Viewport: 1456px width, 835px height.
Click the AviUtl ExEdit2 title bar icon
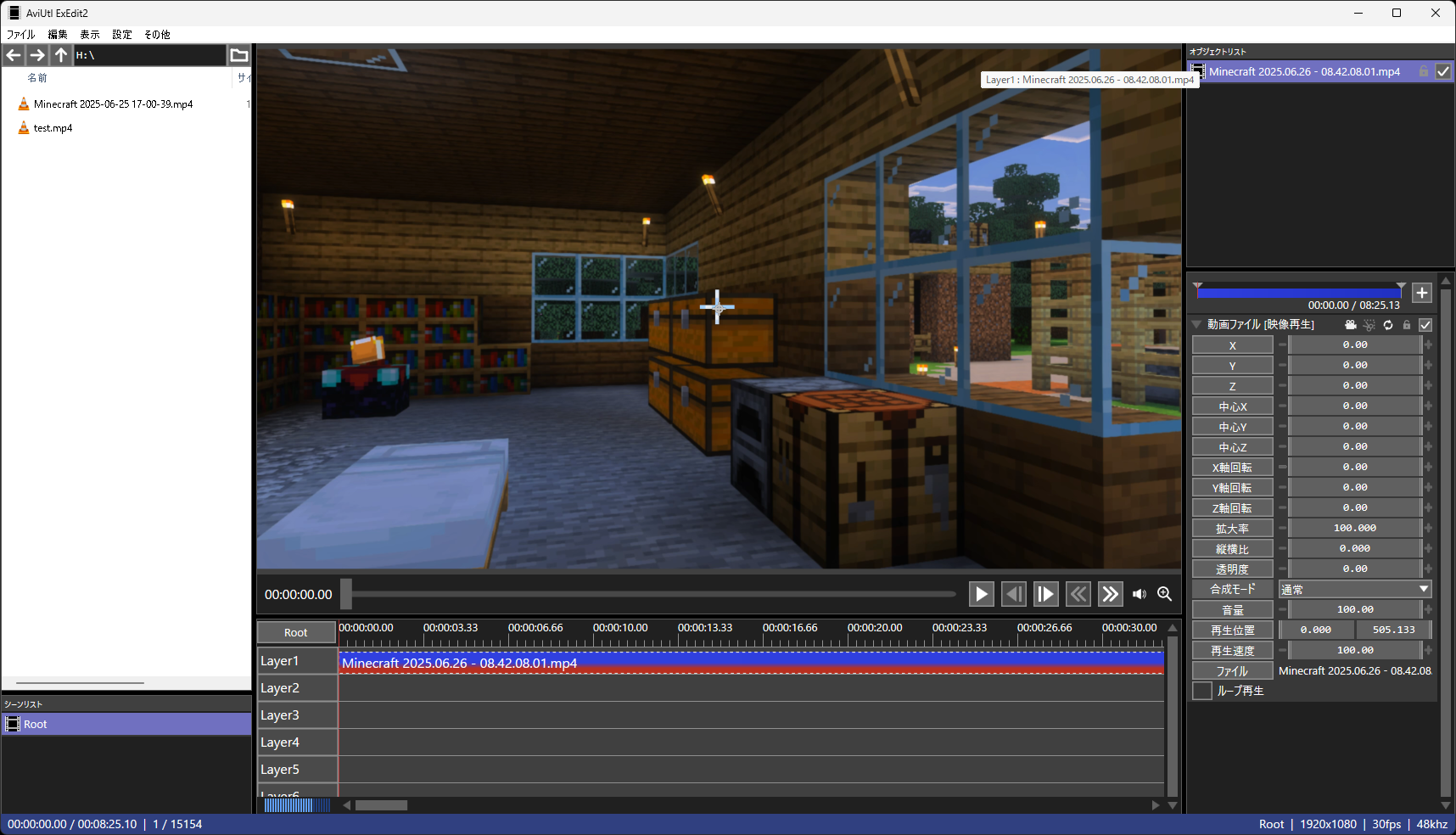[x=14, y=13]
